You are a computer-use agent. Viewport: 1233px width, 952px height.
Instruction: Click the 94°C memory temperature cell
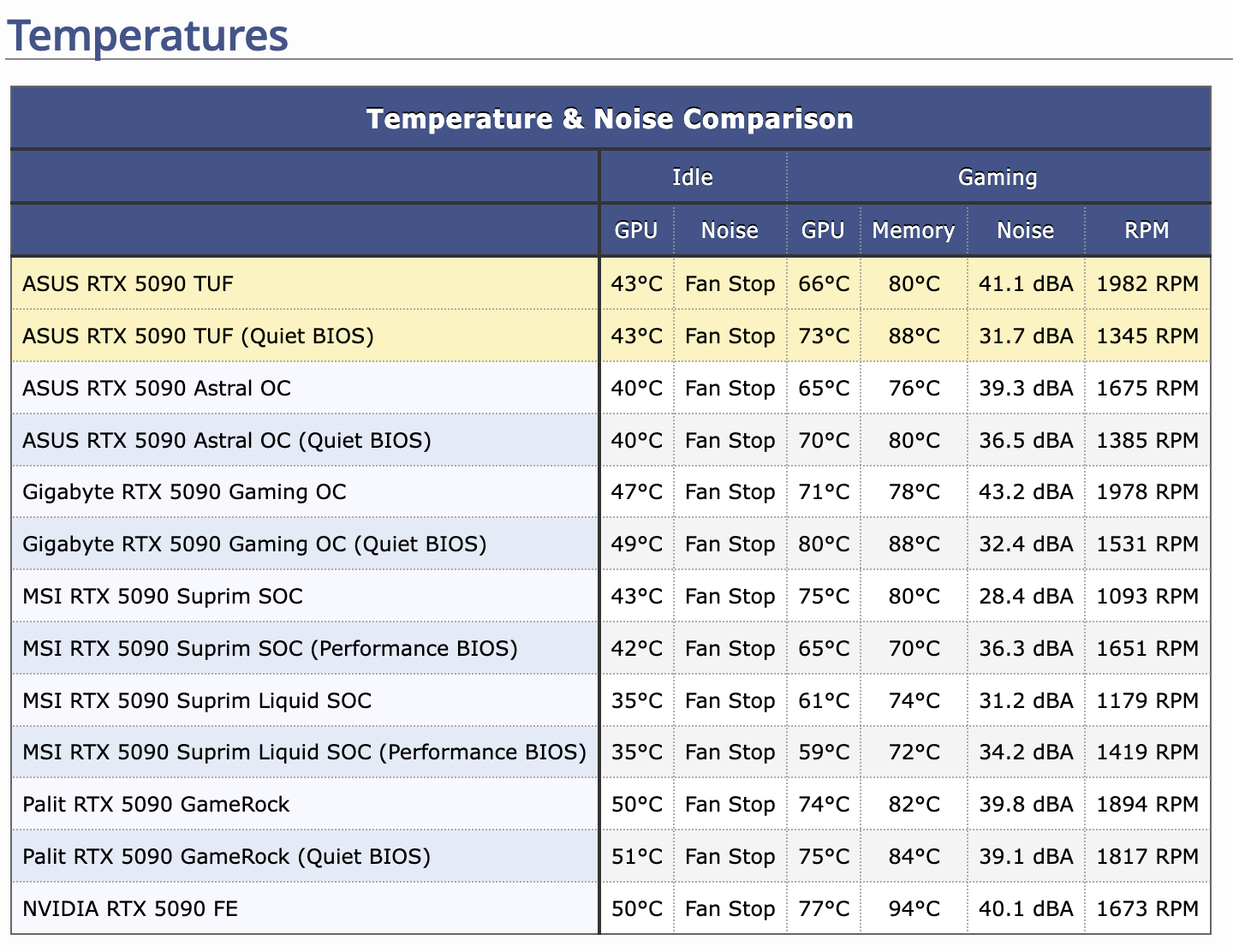click(x=914, y=908)
